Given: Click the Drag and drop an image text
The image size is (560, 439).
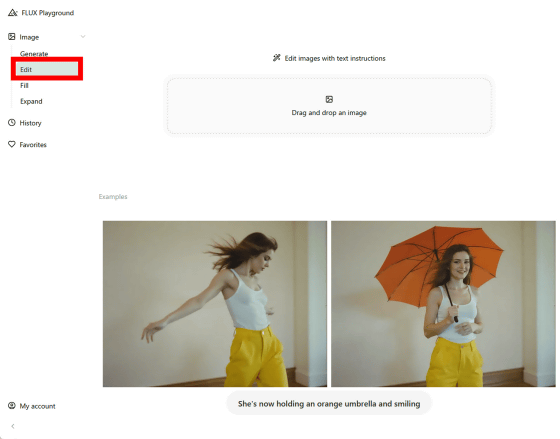Looking at the screenshot, I should (329, 113).
